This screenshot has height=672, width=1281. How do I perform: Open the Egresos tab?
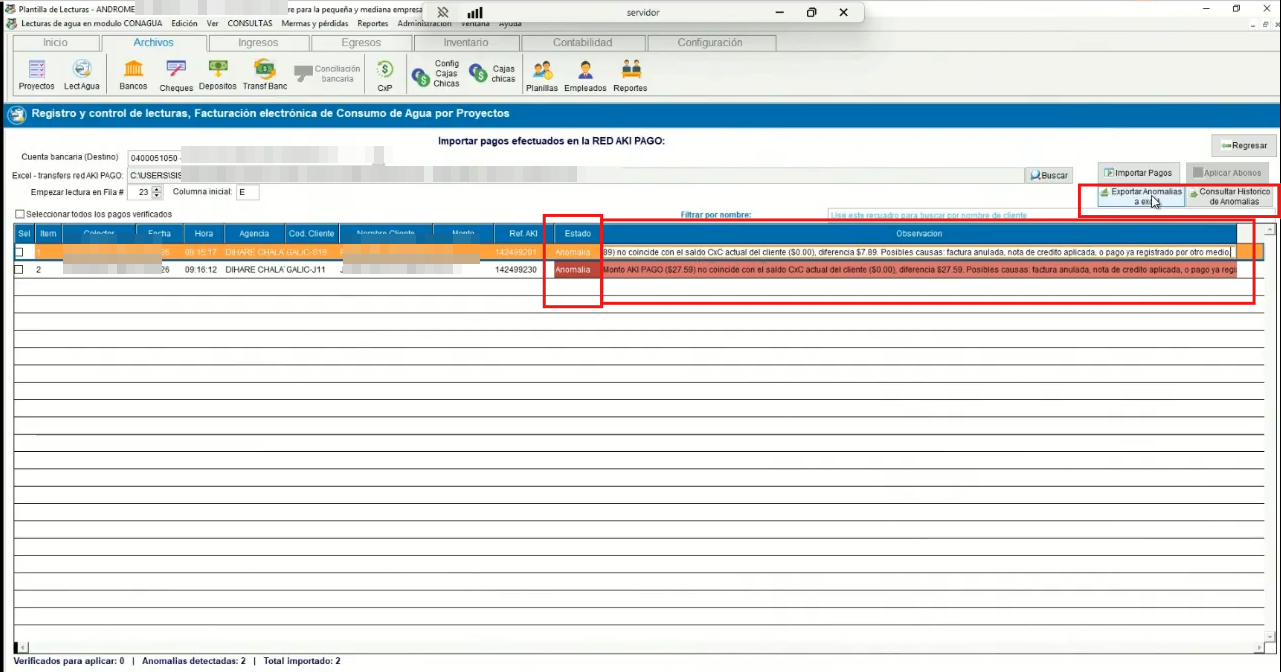361,43
